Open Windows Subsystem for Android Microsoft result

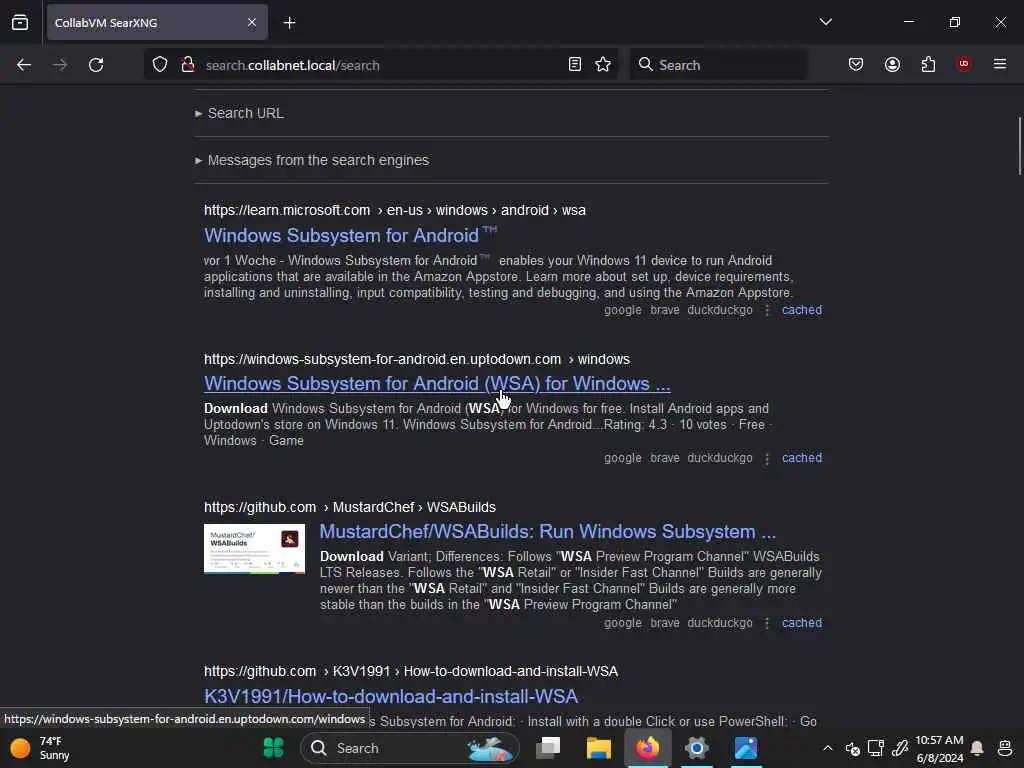351,235
